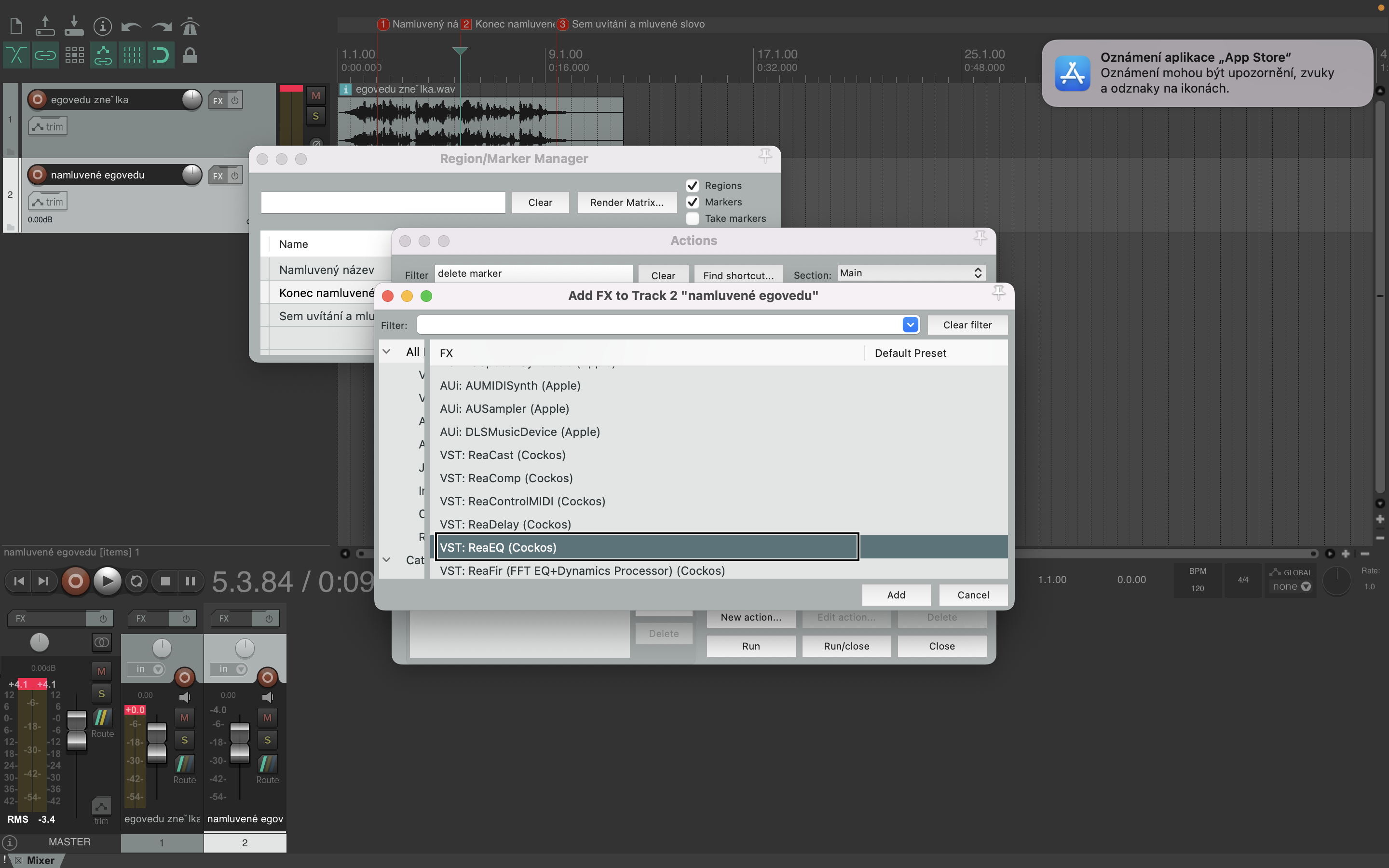Toggle the repeat loop transport button
This screenshot has width=1389, height=868.
pos(136,581)
